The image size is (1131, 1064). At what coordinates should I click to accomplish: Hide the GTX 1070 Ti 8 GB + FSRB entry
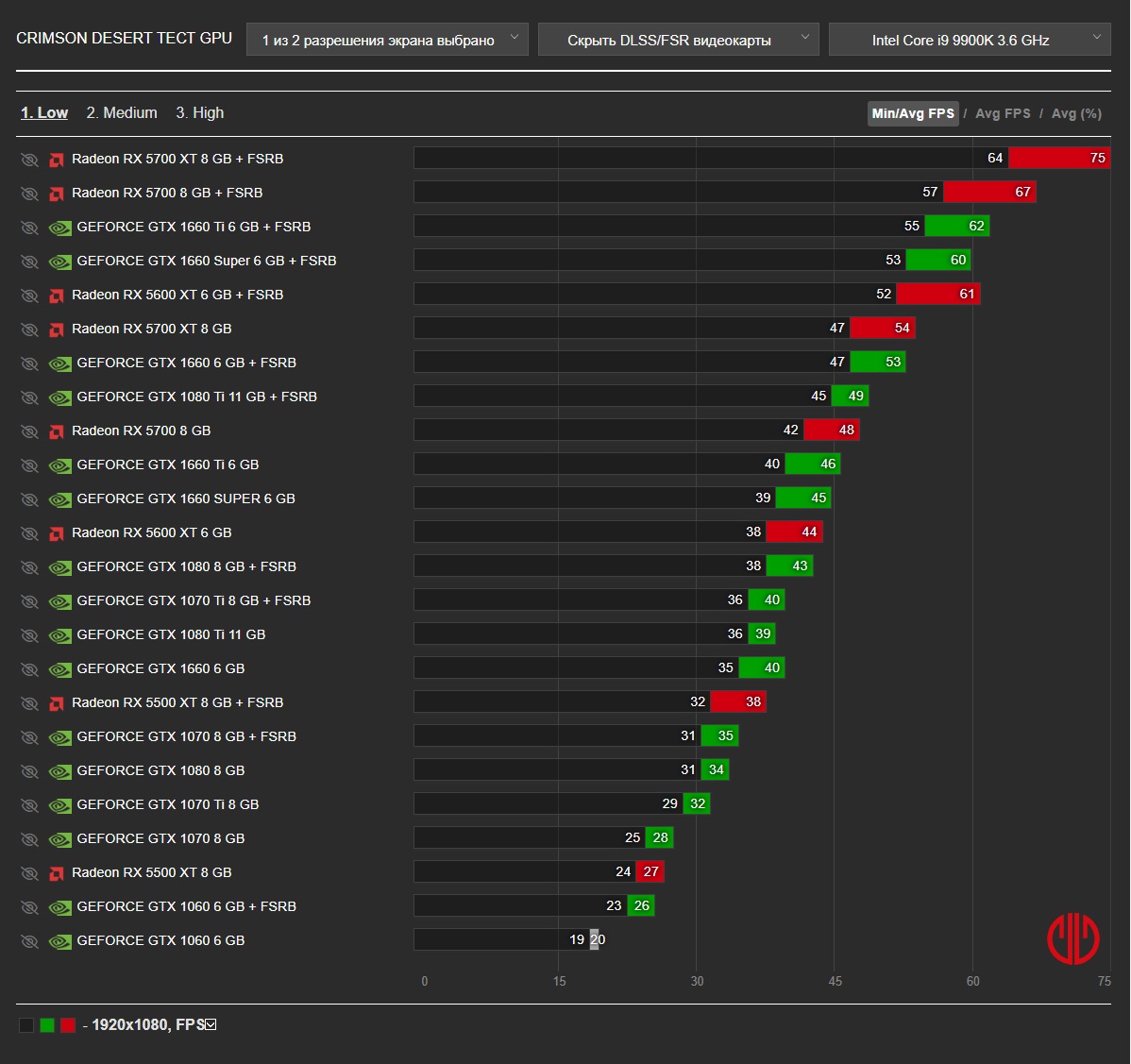(29, 600)
